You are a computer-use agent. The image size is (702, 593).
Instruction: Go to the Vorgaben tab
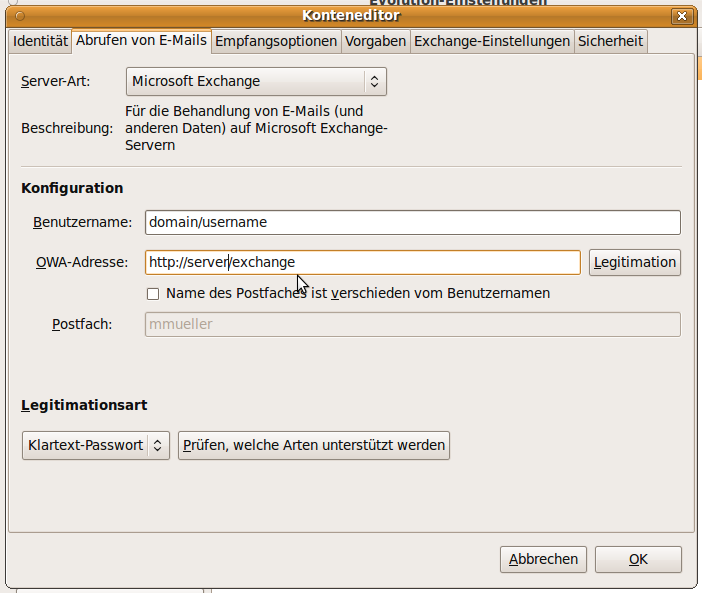[375, 41]
